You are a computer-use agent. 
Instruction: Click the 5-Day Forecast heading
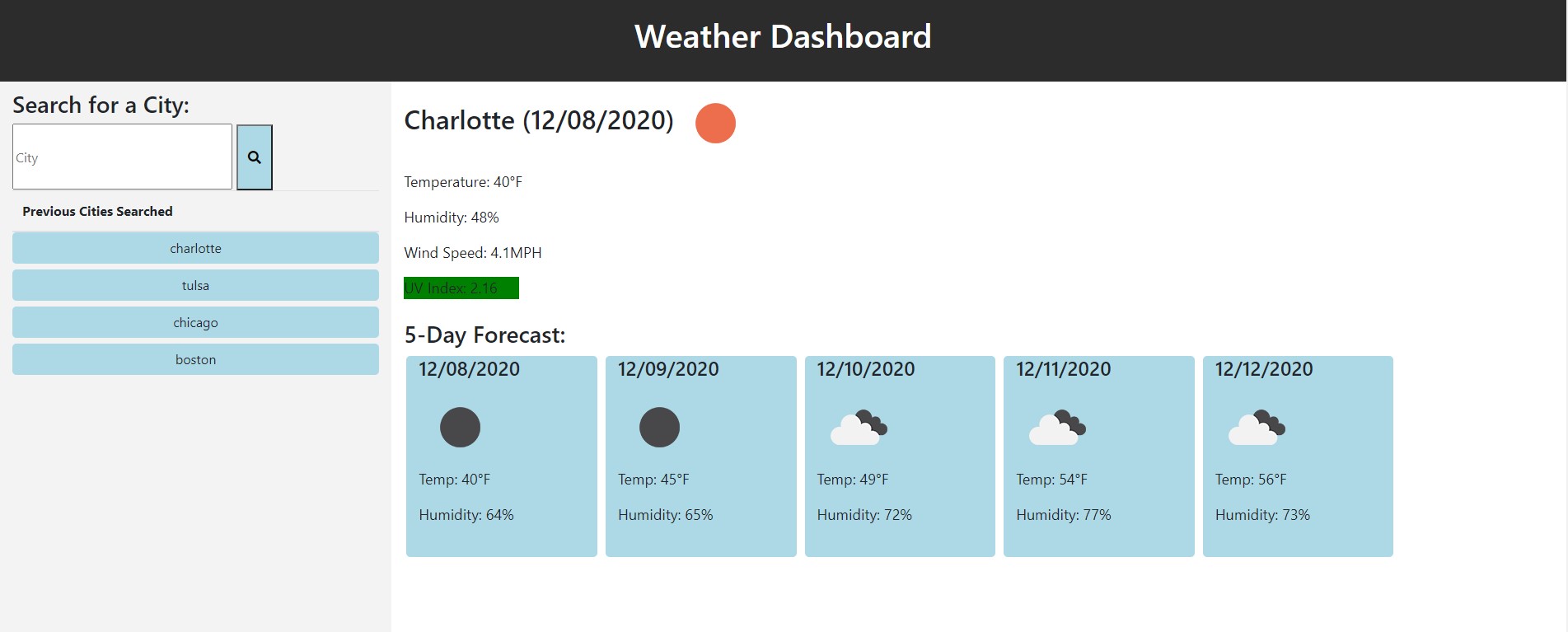[x=484, y=335]
